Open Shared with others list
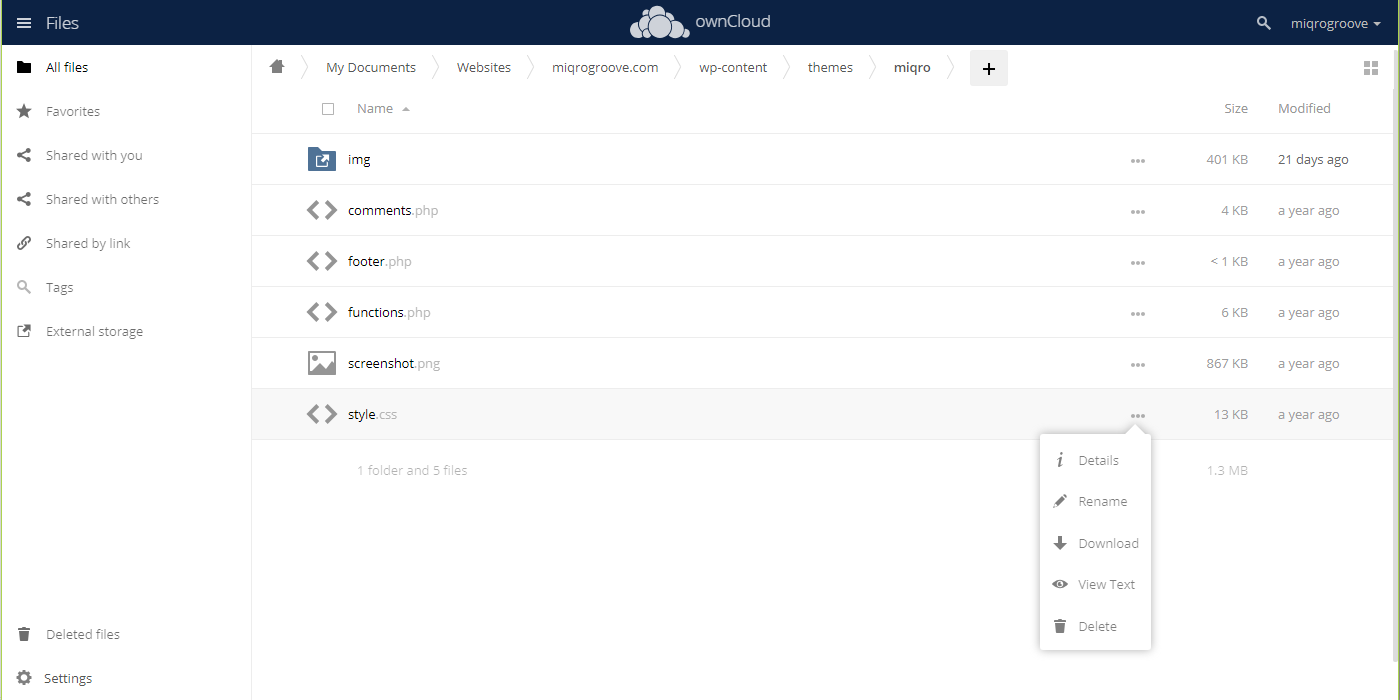This screenshot has height=700, width=1400. point(125,199)
